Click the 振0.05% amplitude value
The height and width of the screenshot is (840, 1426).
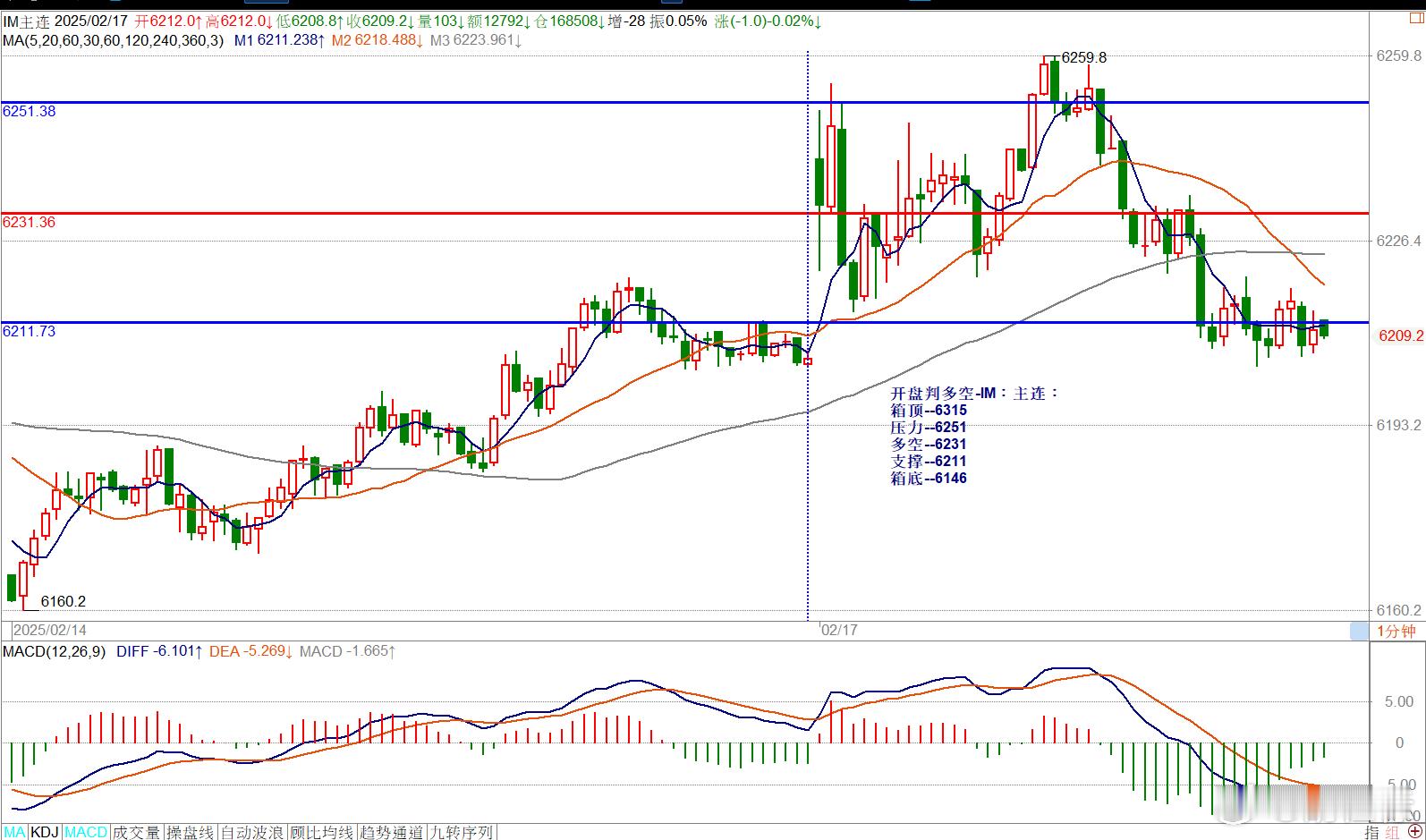point(678,21)
